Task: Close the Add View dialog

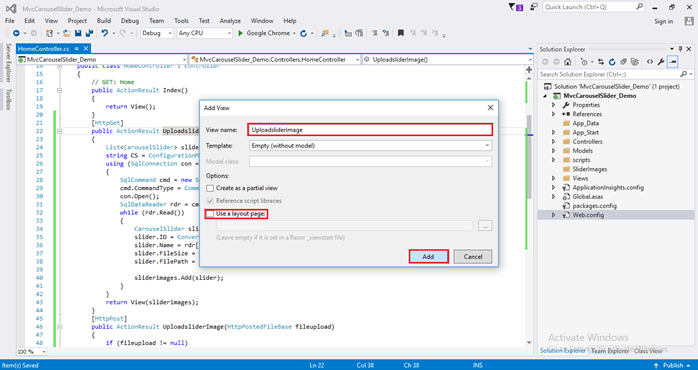Action: (x=490, y=108)
